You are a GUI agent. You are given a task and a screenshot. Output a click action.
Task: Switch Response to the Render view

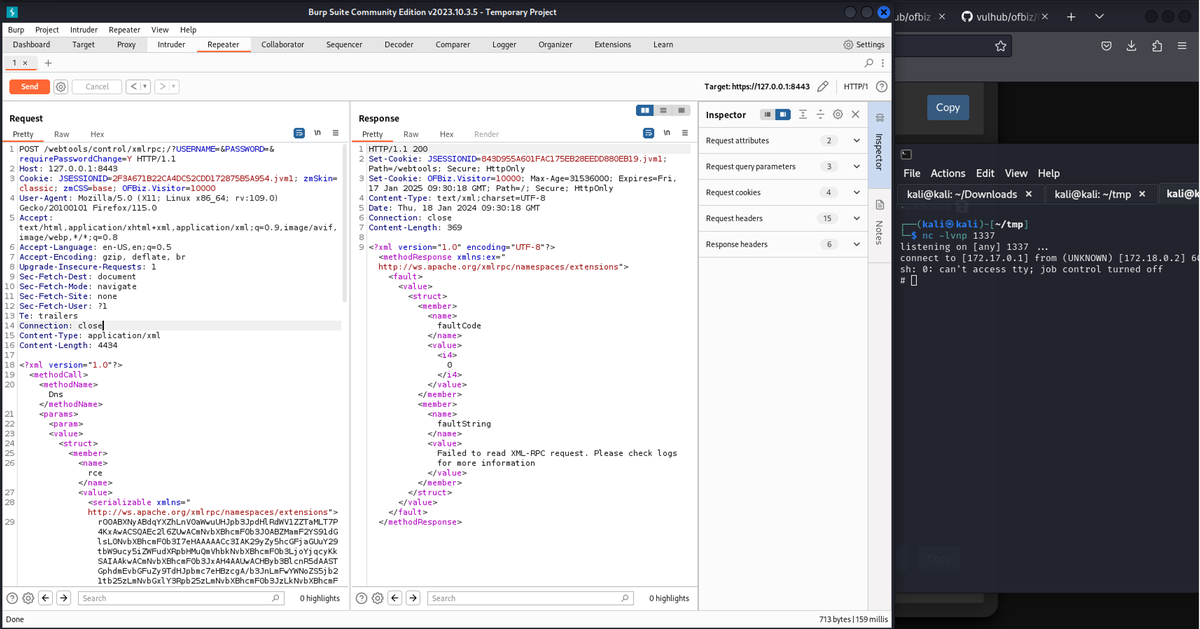coord(487,134)
